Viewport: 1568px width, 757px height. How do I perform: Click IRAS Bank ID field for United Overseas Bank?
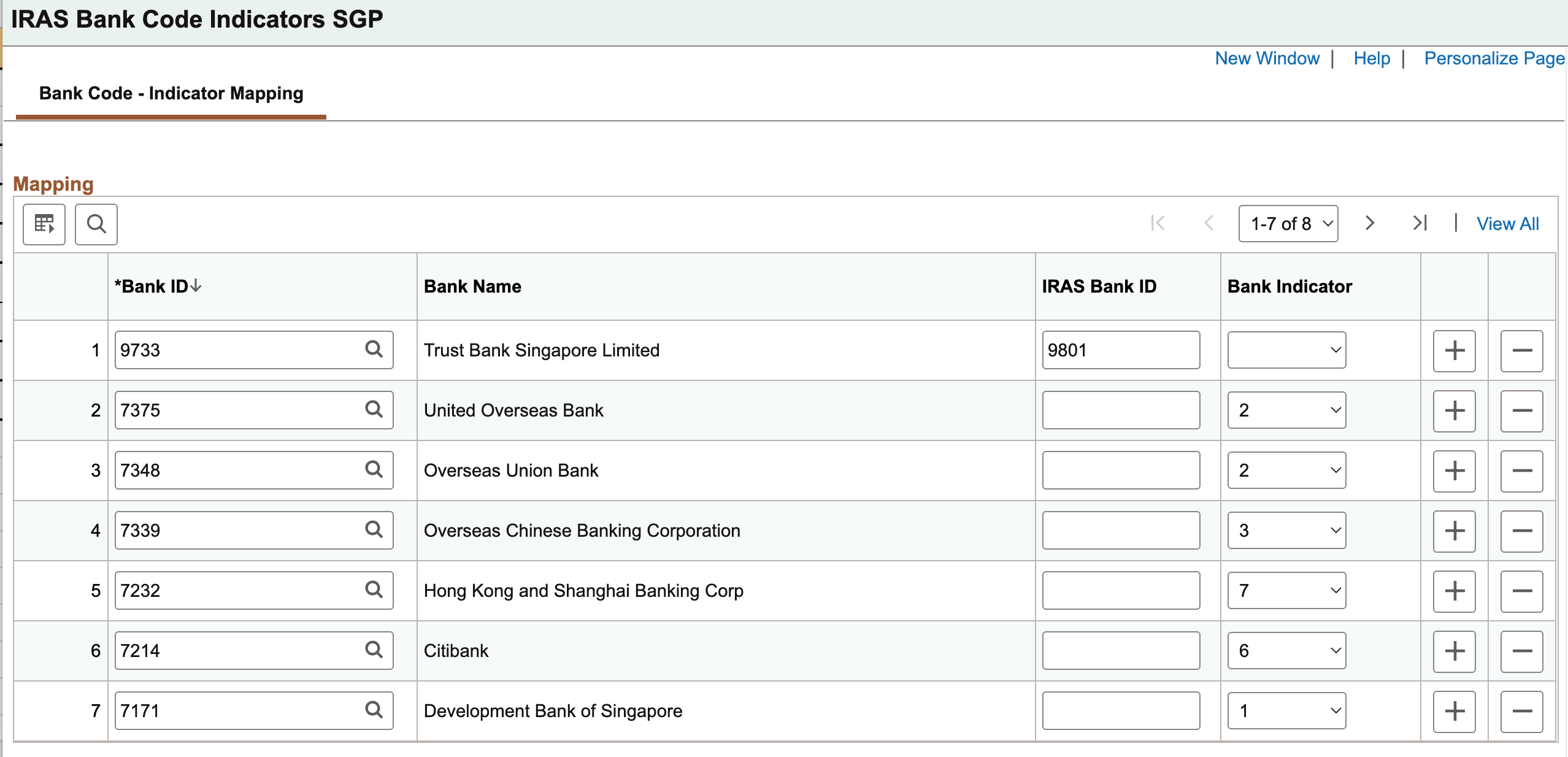tap(1121, 410)
